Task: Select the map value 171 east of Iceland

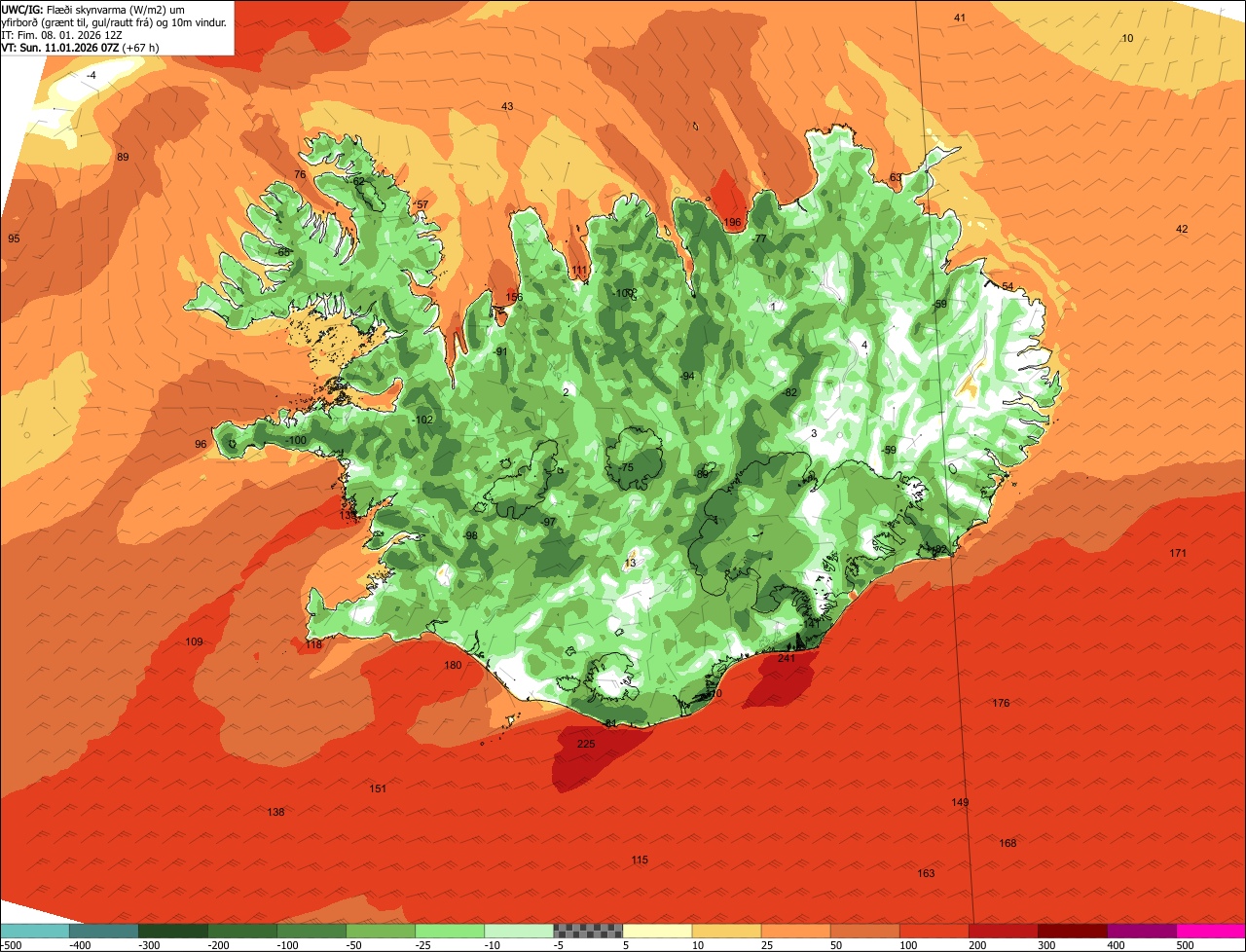Action: 1178,553
